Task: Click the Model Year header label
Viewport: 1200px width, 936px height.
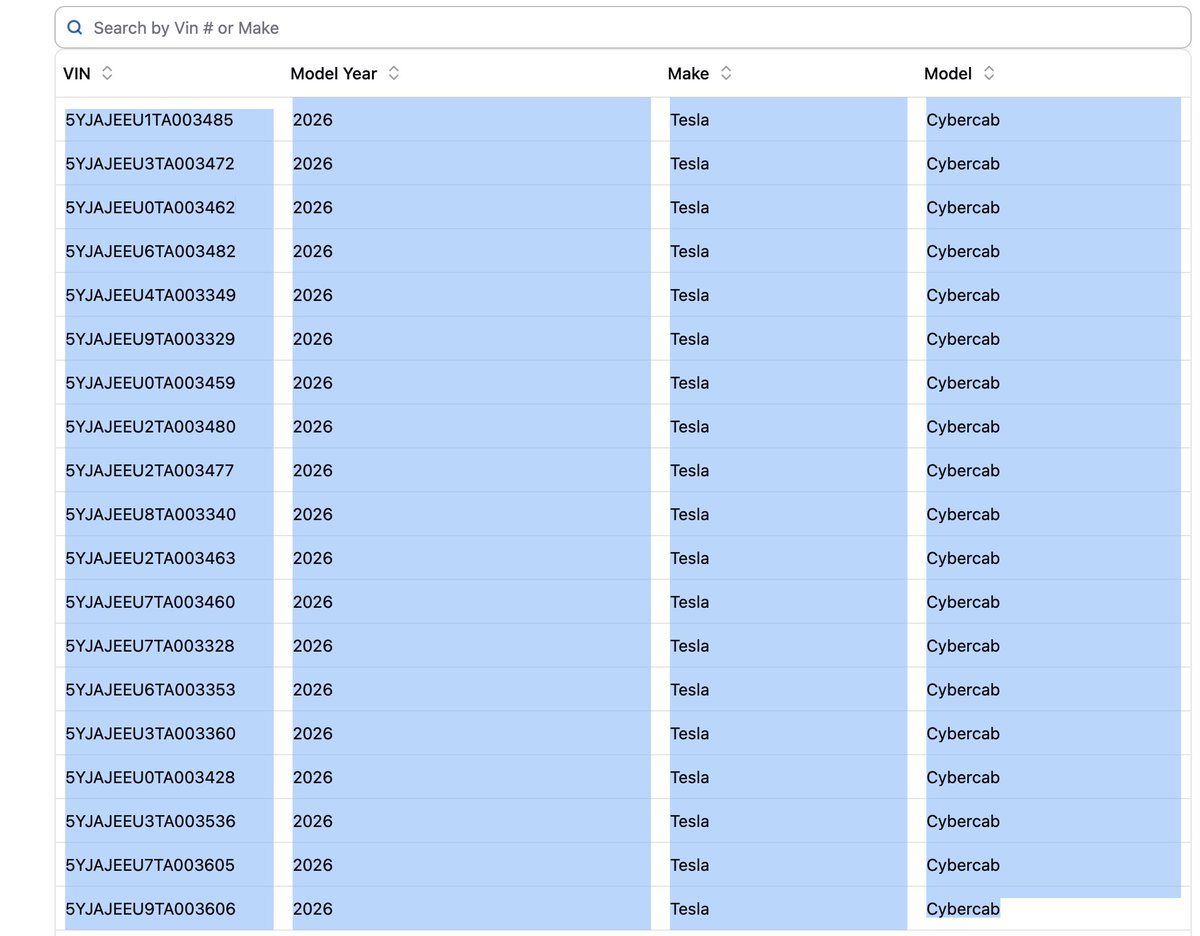Action: [334, 74]
